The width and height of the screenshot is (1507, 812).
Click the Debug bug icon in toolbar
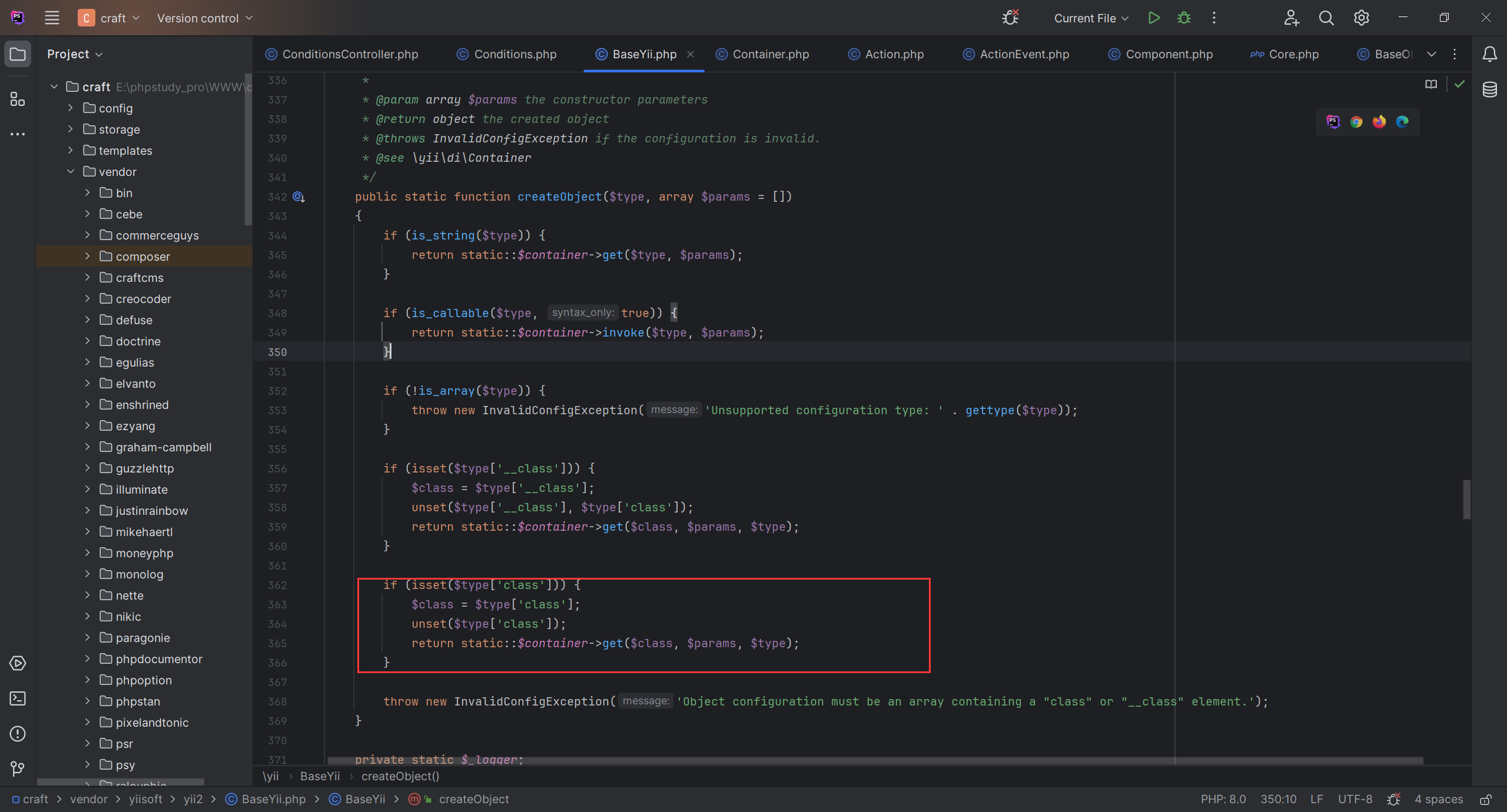(1184, 18)
